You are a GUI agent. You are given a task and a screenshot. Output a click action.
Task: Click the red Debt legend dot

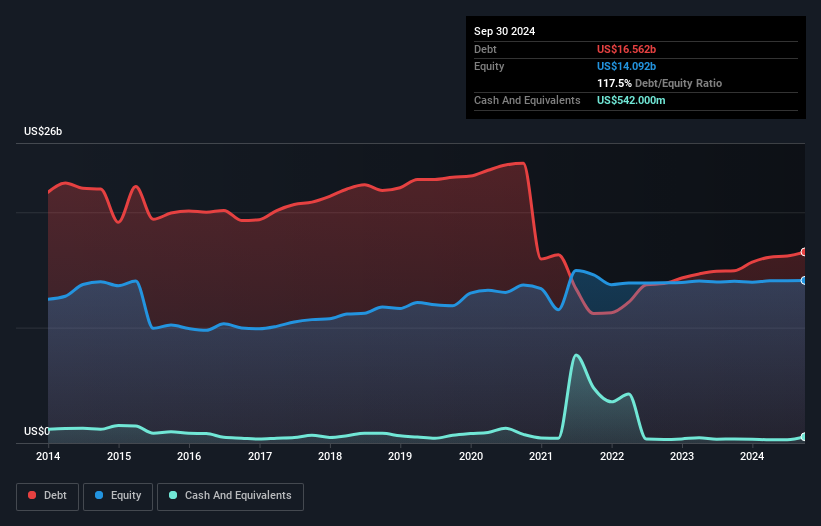(32, 495)
